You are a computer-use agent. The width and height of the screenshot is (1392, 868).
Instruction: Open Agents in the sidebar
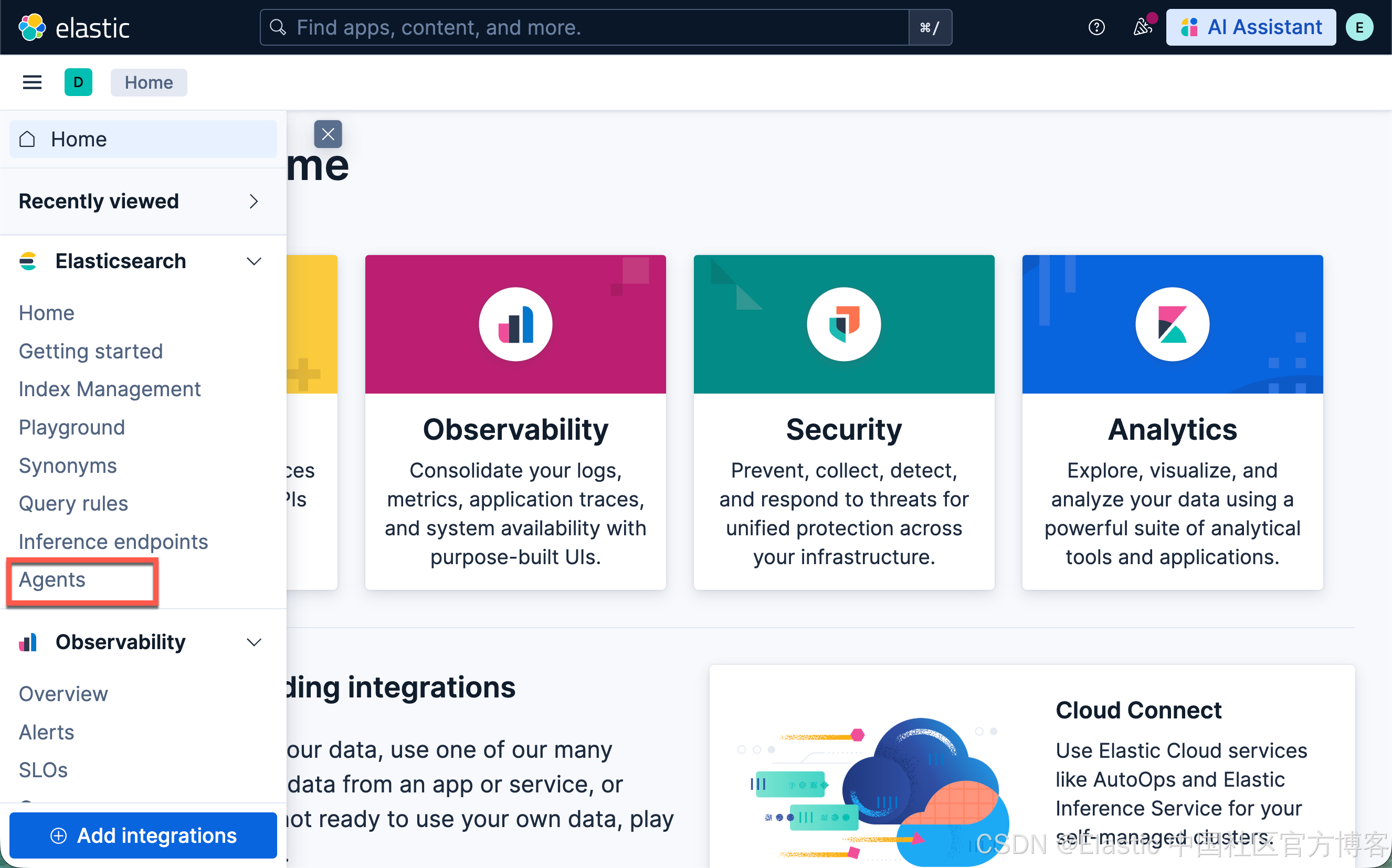tap(52, 580)
